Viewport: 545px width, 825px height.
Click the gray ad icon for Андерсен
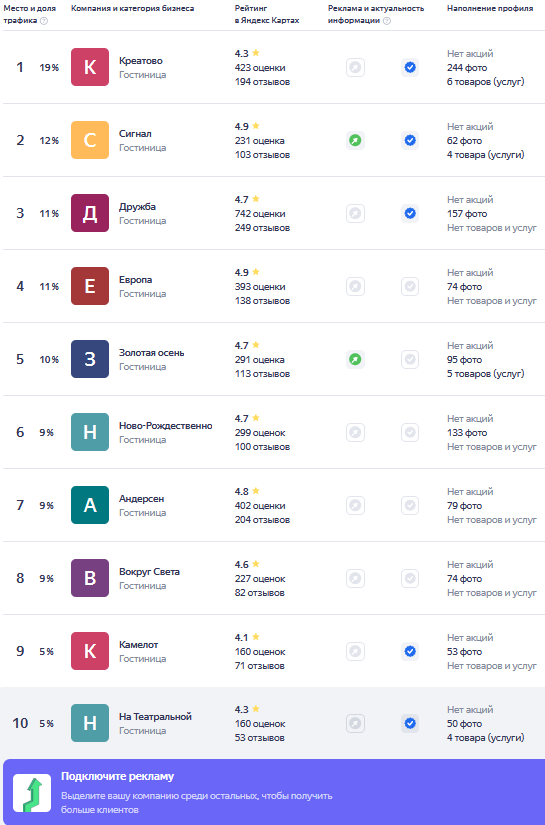pos(355,506)
